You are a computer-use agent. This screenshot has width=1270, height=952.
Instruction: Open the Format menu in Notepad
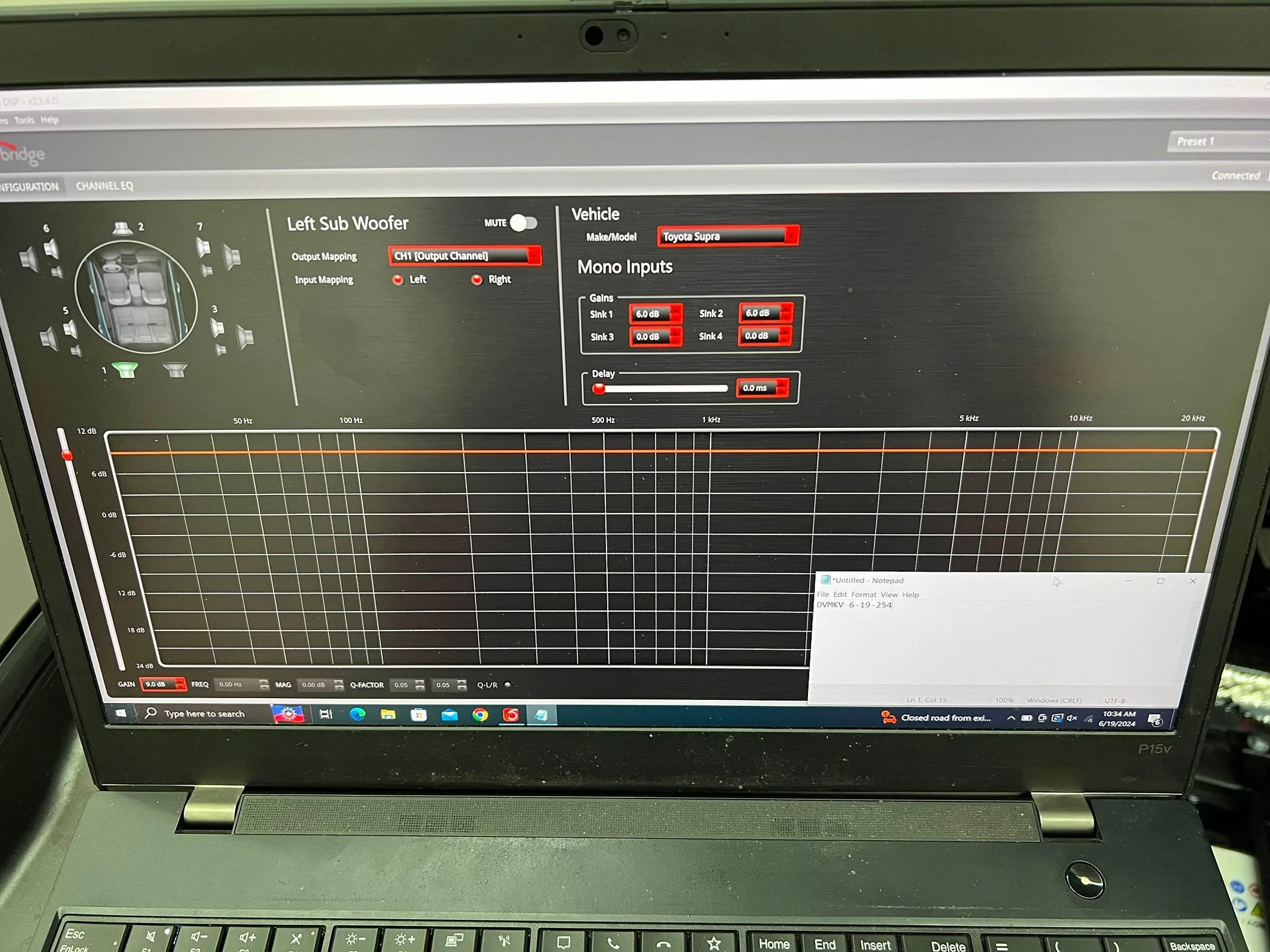(864, 595)
